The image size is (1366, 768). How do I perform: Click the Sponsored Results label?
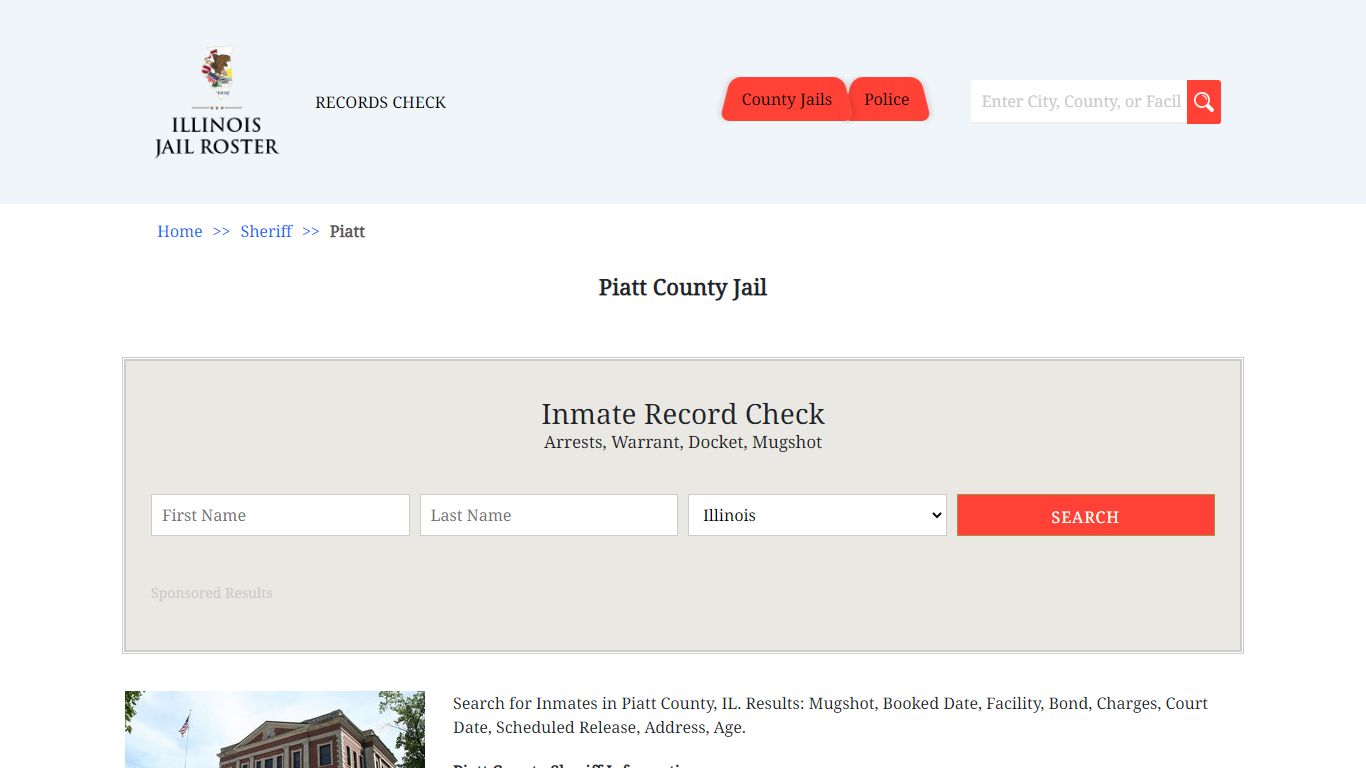click(x=212, y=593)
